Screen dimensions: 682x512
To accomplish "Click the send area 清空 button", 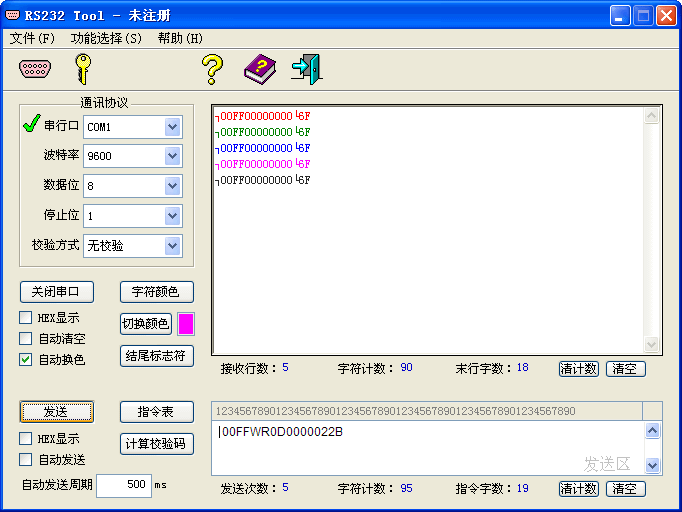I will tap(625, 489).
